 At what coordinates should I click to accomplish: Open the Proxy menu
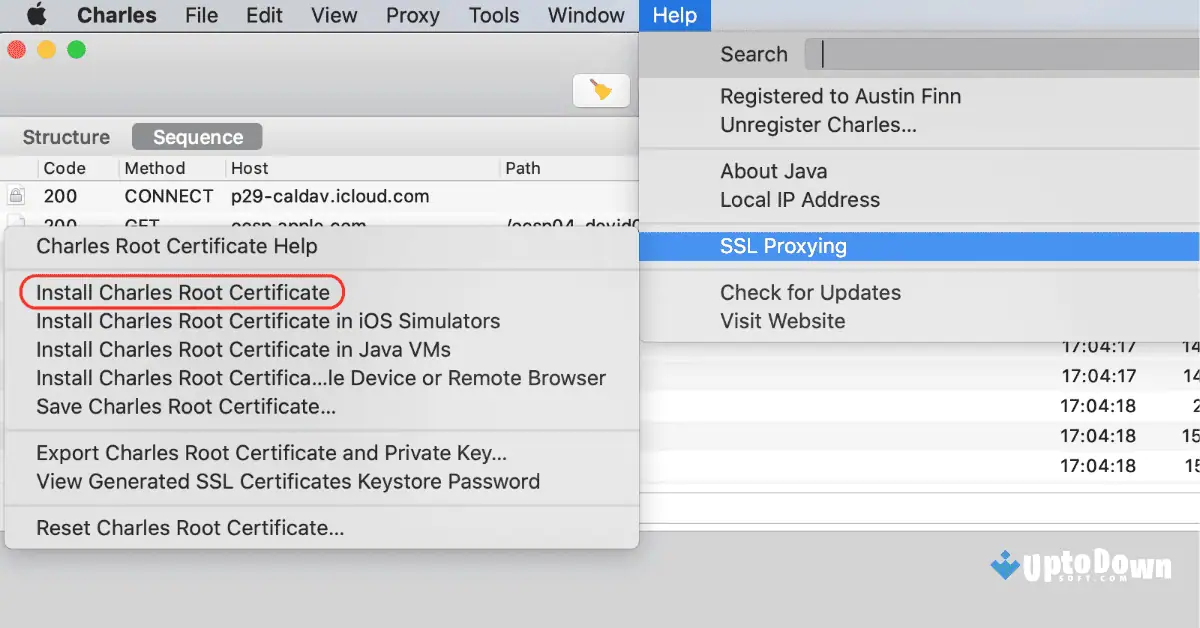click(412, 15)
